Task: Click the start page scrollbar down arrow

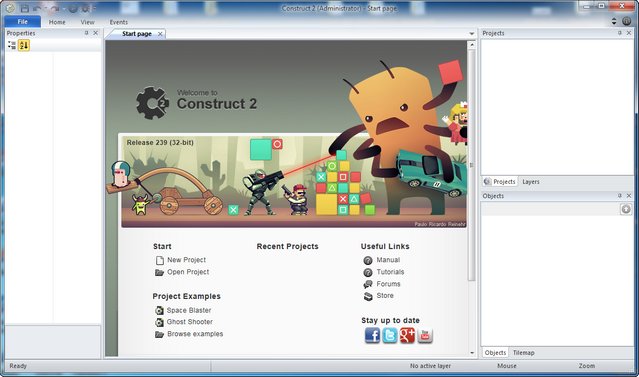Action: [x=472, y=353]
